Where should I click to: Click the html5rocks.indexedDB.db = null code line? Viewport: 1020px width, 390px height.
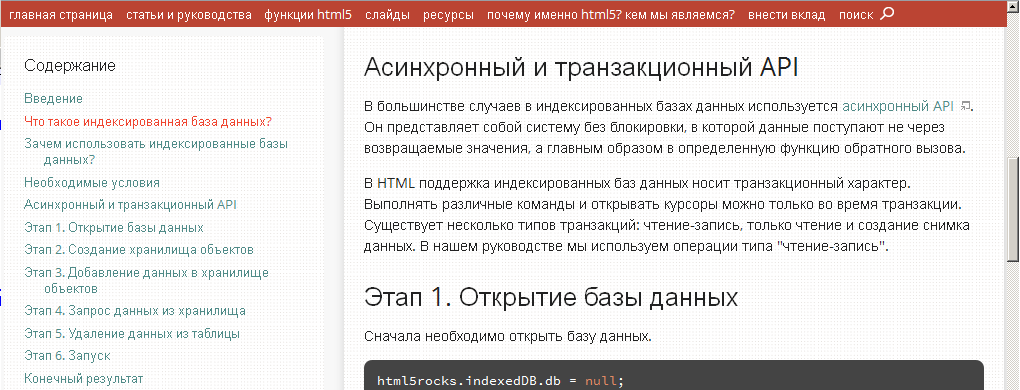500,381
